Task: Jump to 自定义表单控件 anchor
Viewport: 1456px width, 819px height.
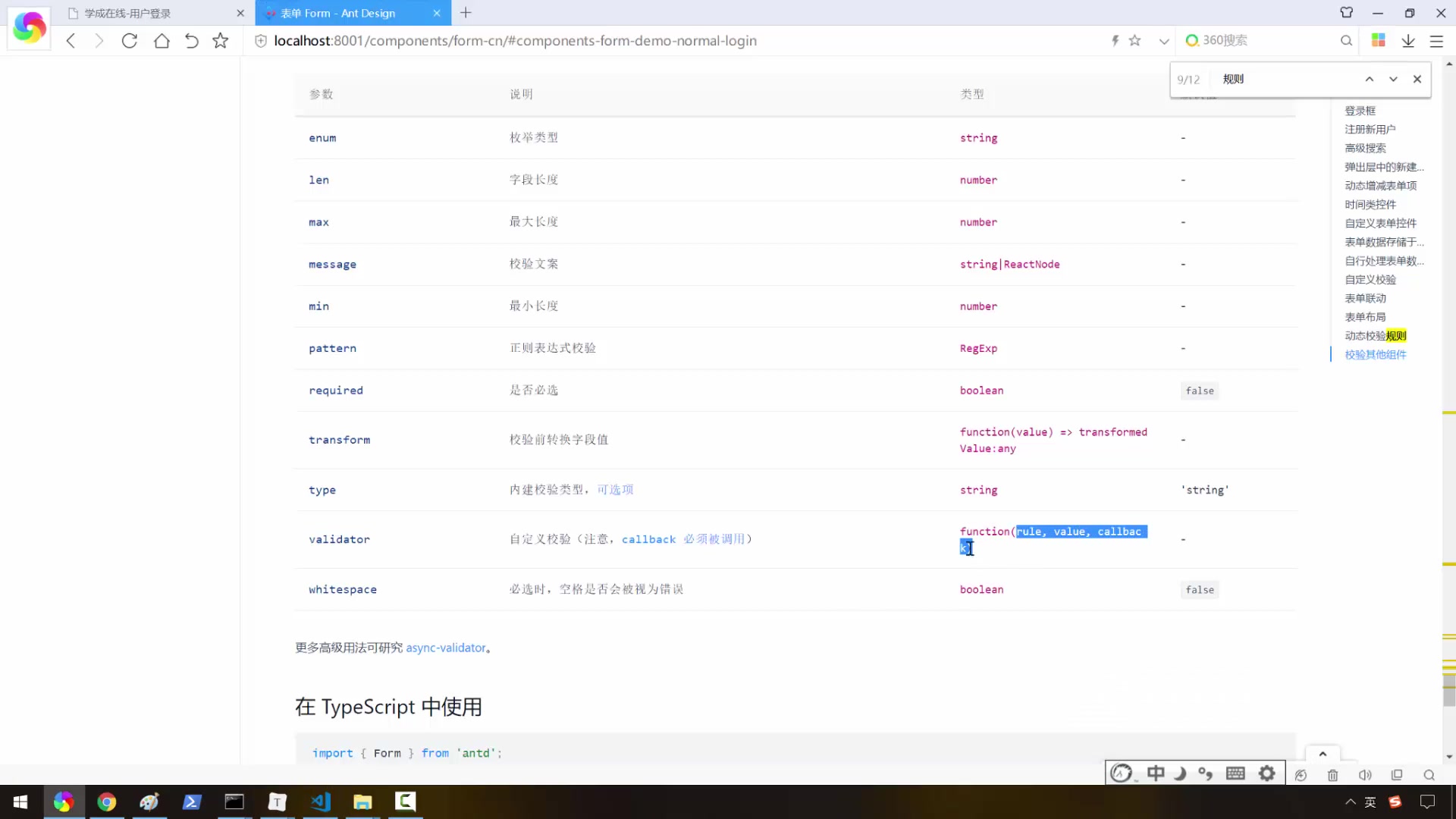Action: point(1381,224)
